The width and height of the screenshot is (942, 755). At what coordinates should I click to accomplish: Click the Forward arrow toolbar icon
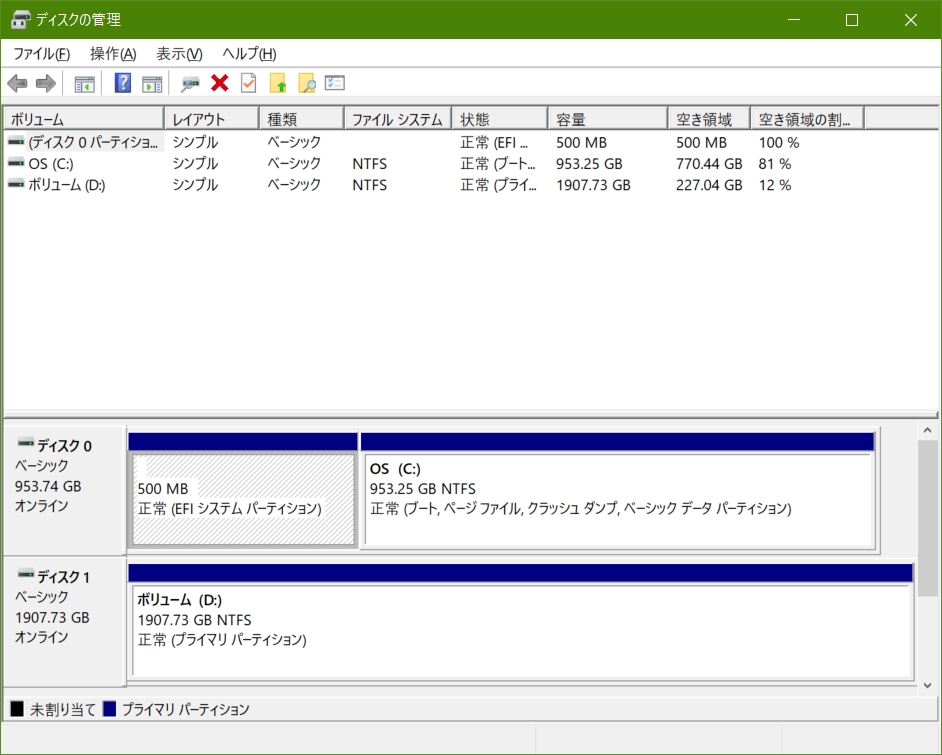click(x=46, y=83)
